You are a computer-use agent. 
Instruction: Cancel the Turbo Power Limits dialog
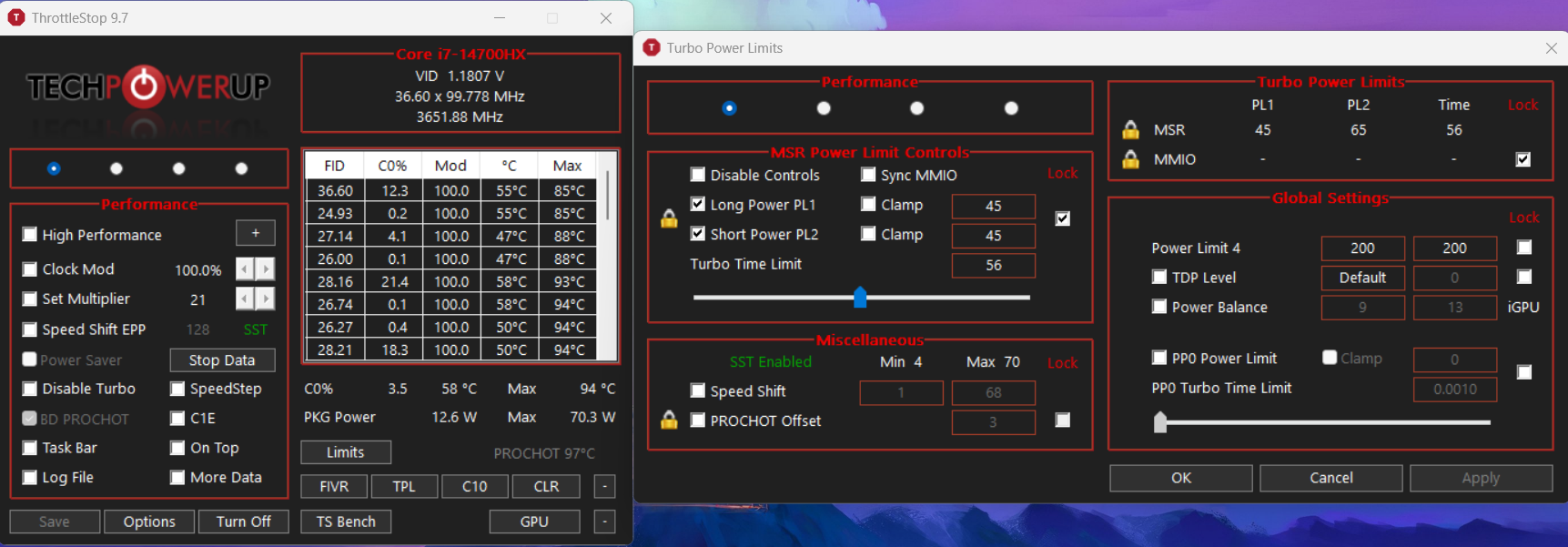(1331, 478)
